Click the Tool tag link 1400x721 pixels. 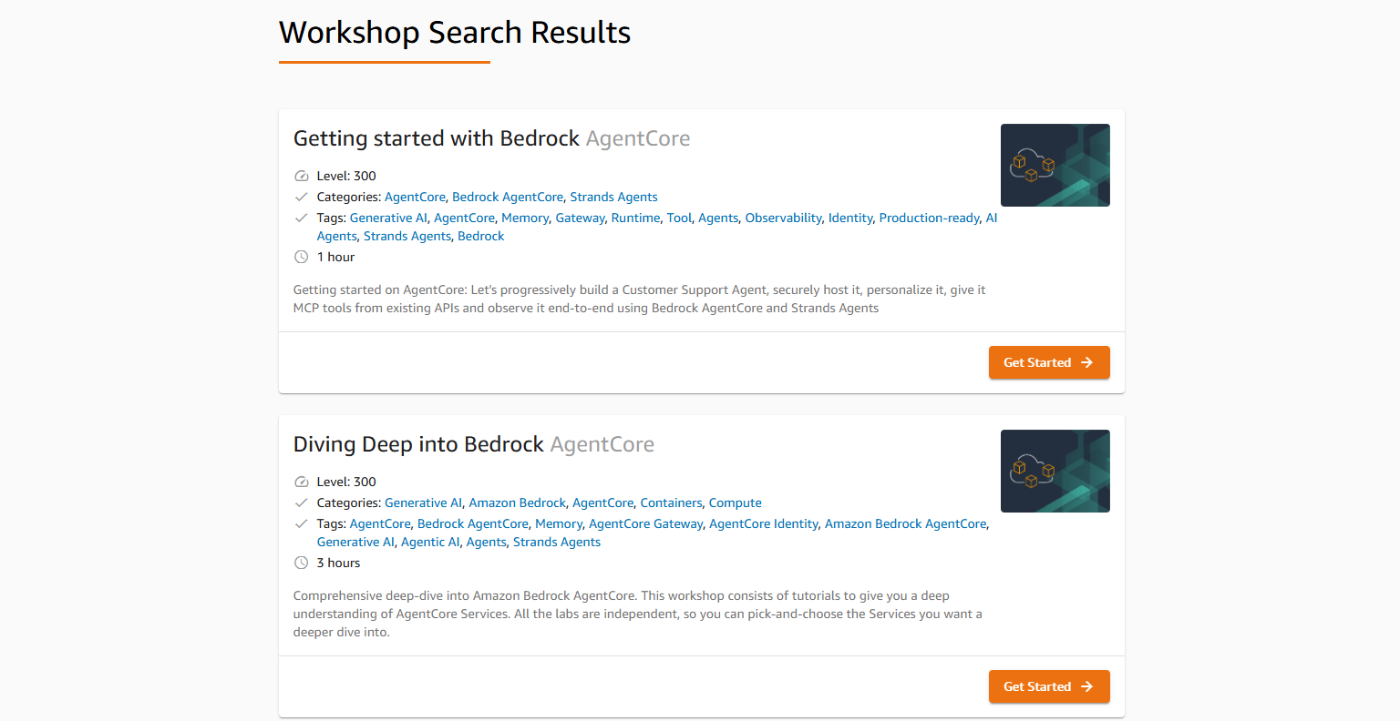(679, 218)
